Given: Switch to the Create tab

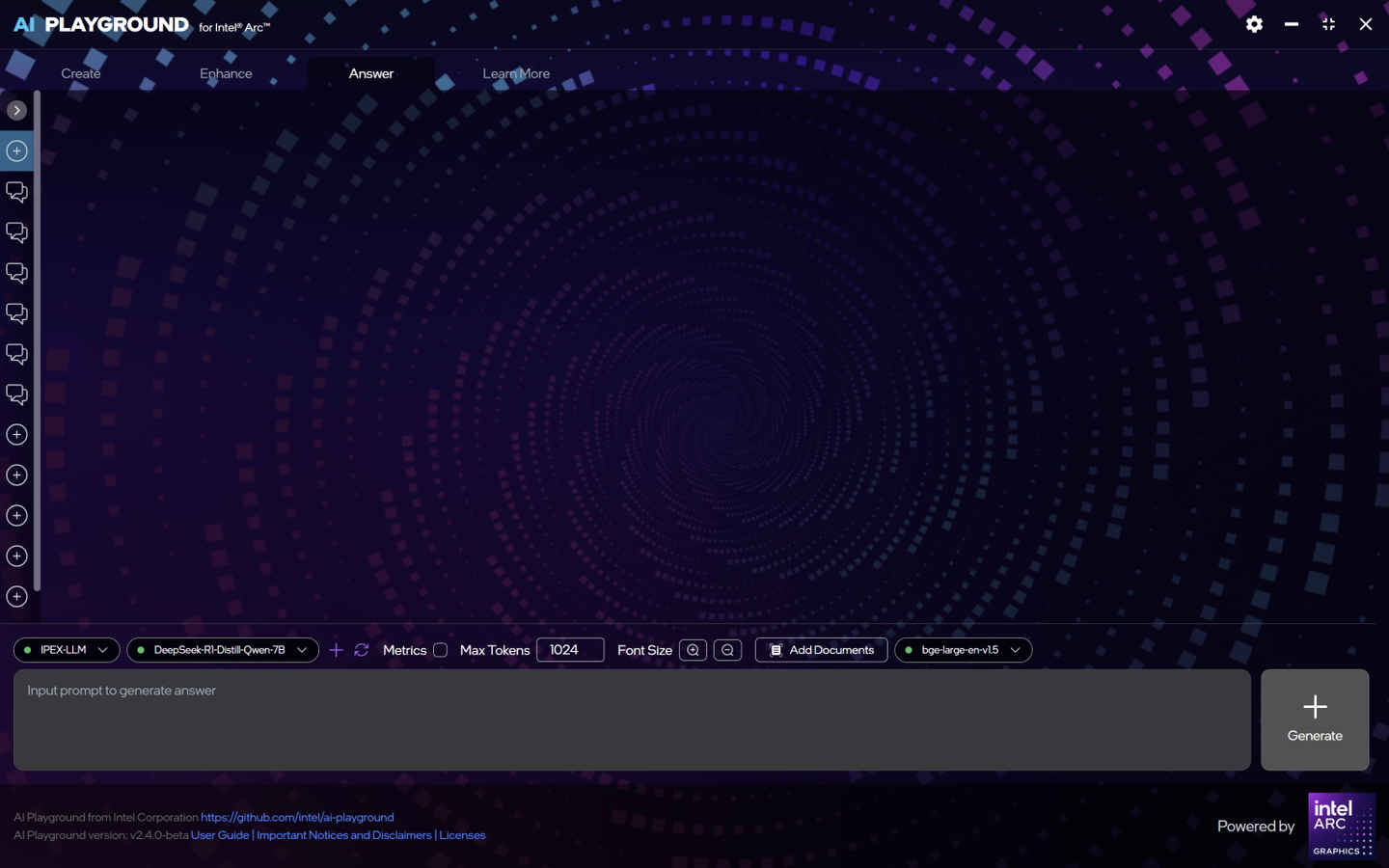Looking at the screenshot, I should [x=80, y=72].
